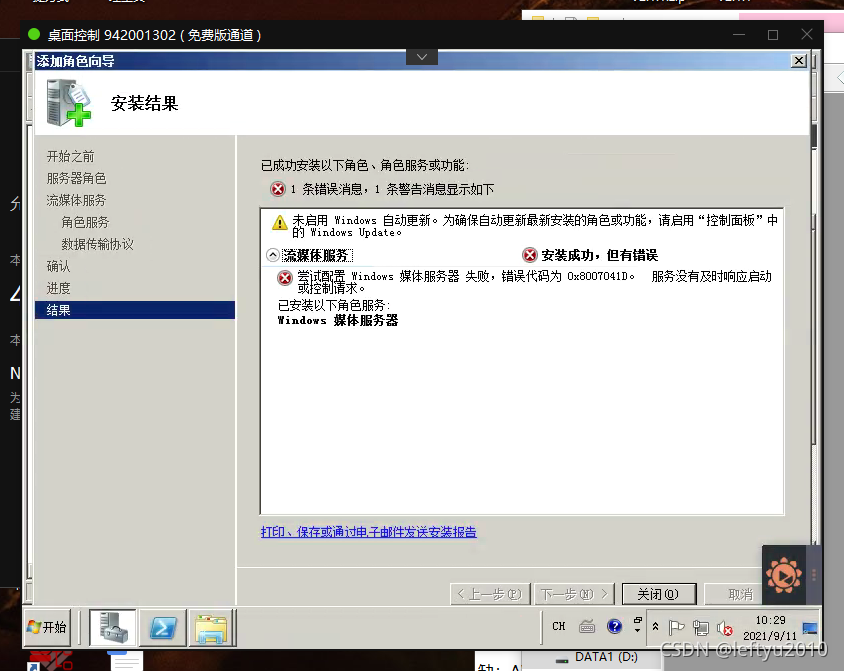
Task: Select the 进度 step in sidebar
Action: [x=58, y=288]
